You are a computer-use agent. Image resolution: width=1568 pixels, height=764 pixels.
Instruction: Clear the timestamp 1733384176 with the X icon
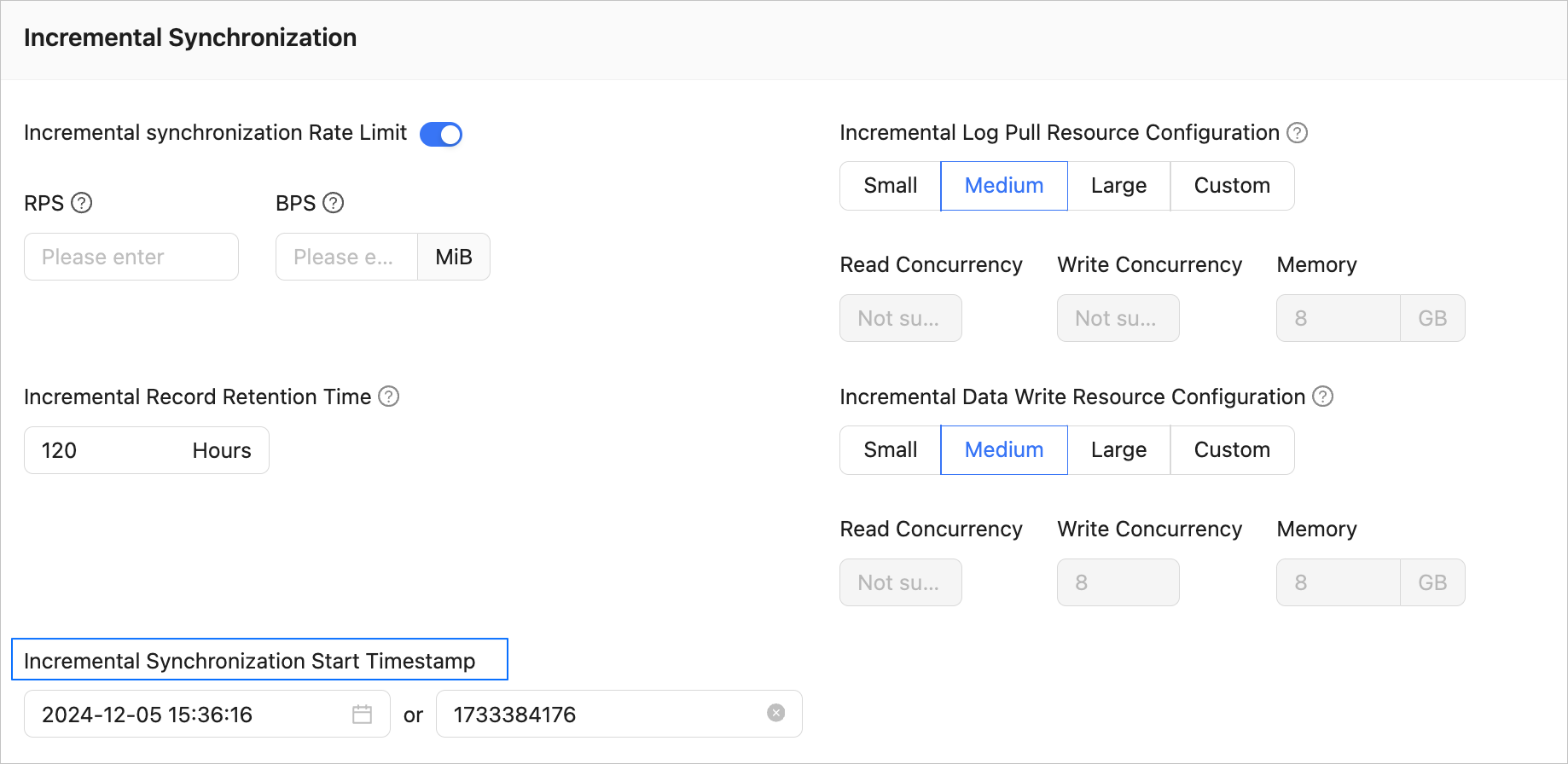tap(775, 713)
